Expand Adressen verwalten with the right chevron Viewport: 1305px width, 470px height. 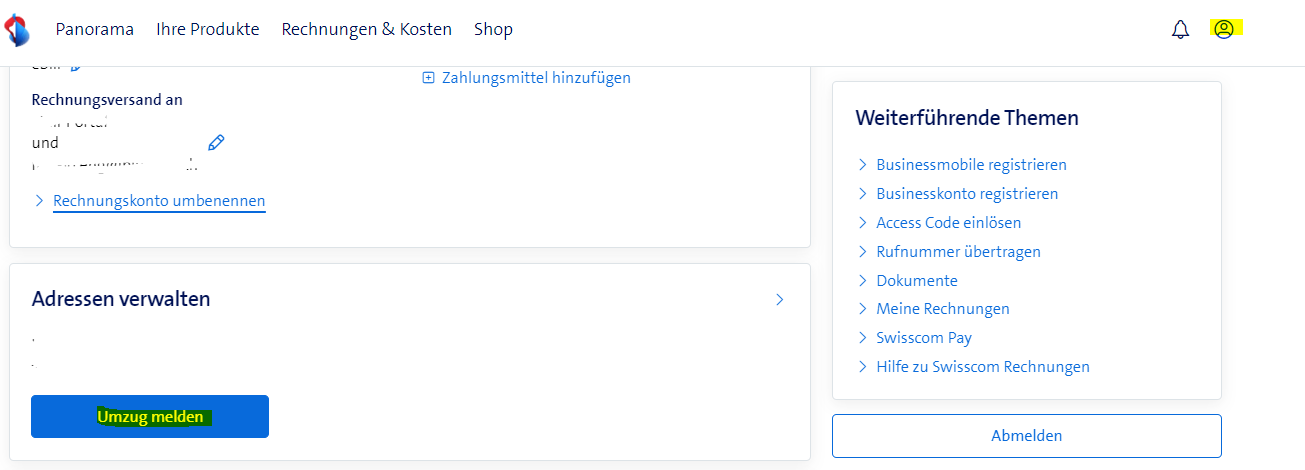780,299
